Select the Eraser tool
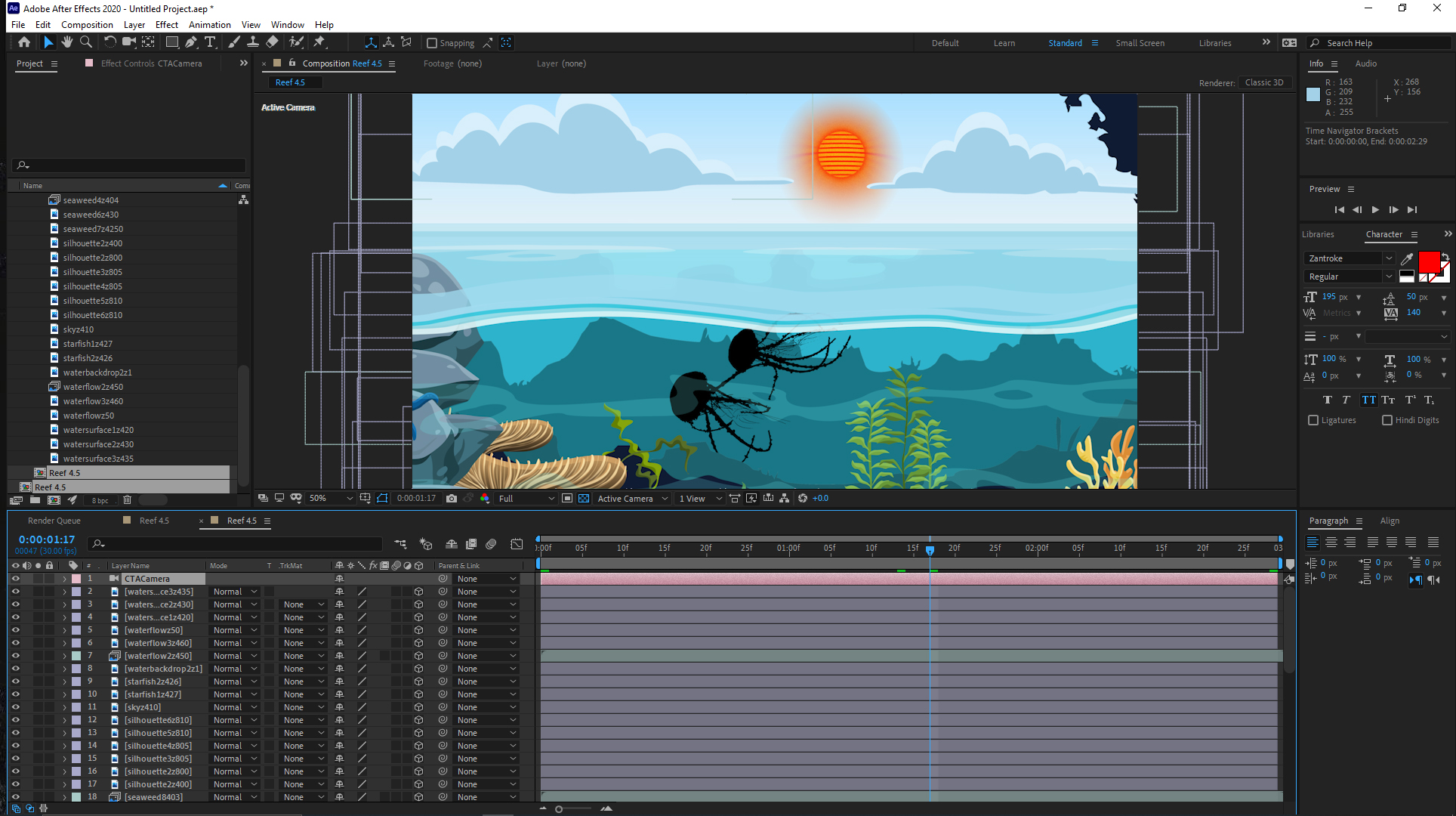Screen dimensions: 1456x816 (273, 42)
